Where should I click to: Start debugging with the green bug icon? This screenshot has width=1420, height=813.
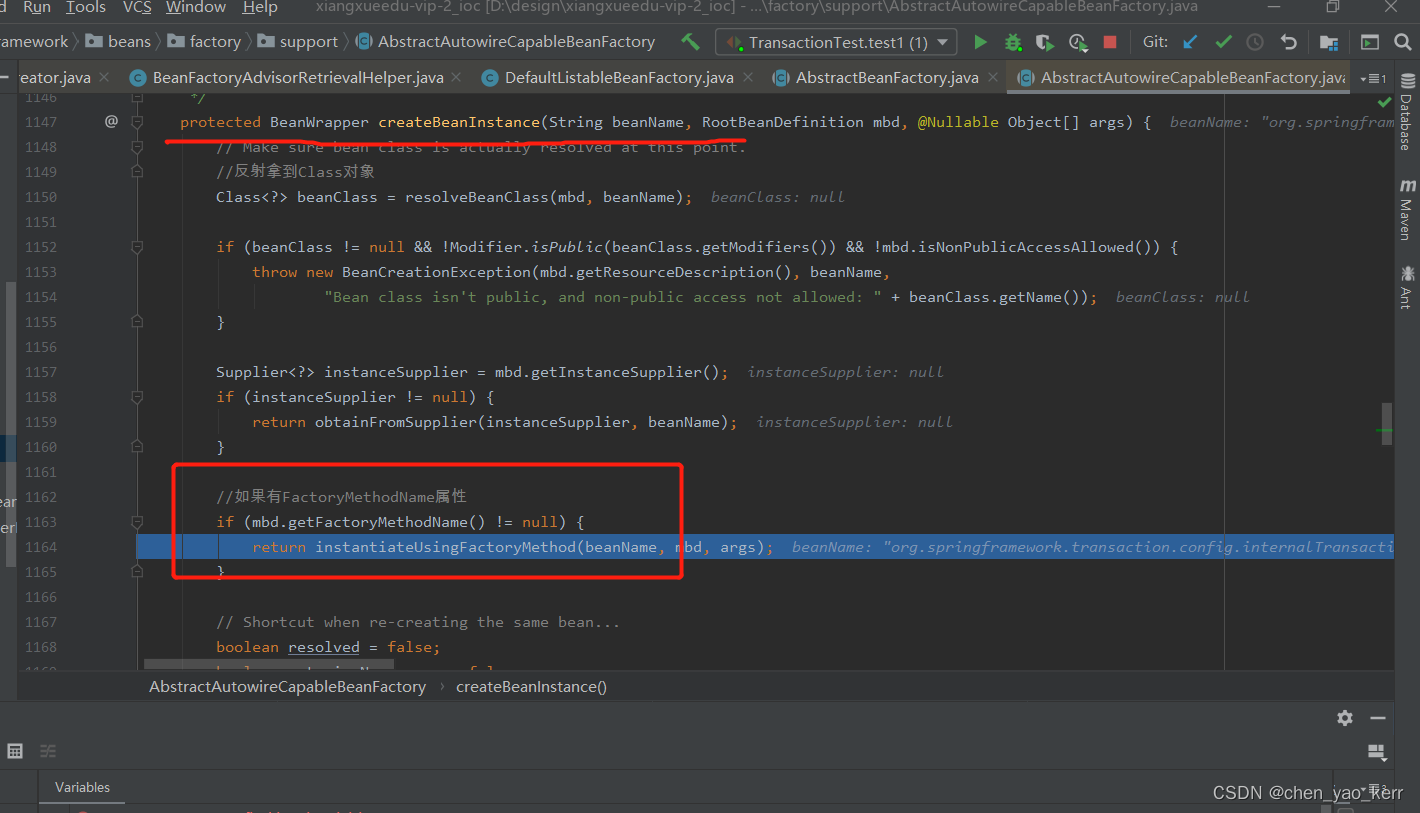click(x=1013, y=42)
